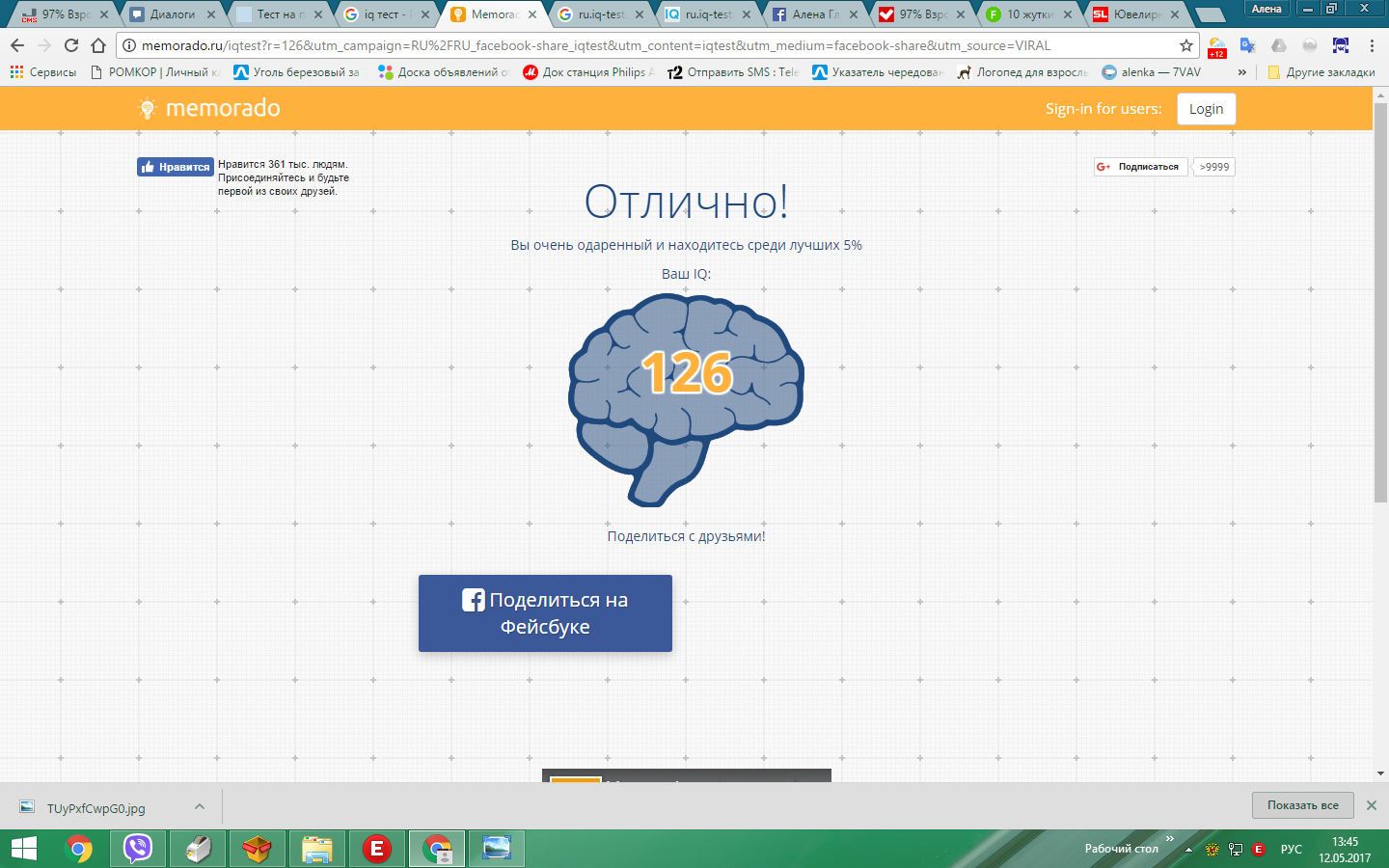Click the red E icon in system tray
The width and height of the screenshot is (1389, 868).
[1259, 850]
